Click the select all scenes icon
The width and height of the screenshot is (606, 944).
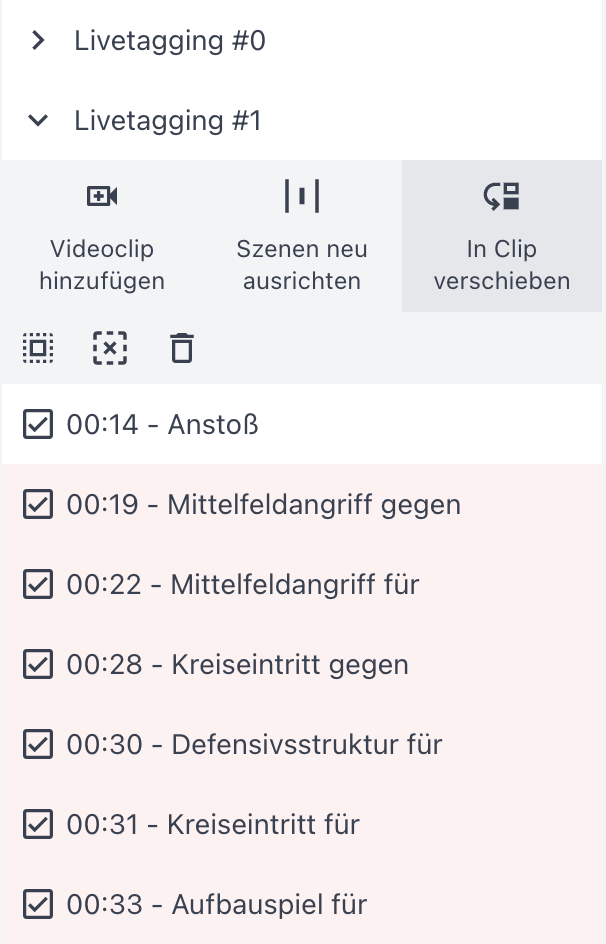(x=39, y=348)
